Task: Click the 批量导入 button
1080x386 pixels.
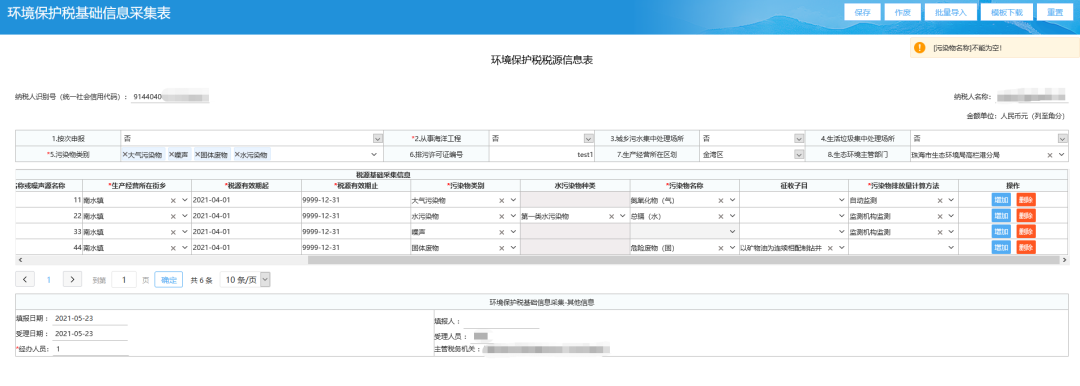Action: click(945, 12)
